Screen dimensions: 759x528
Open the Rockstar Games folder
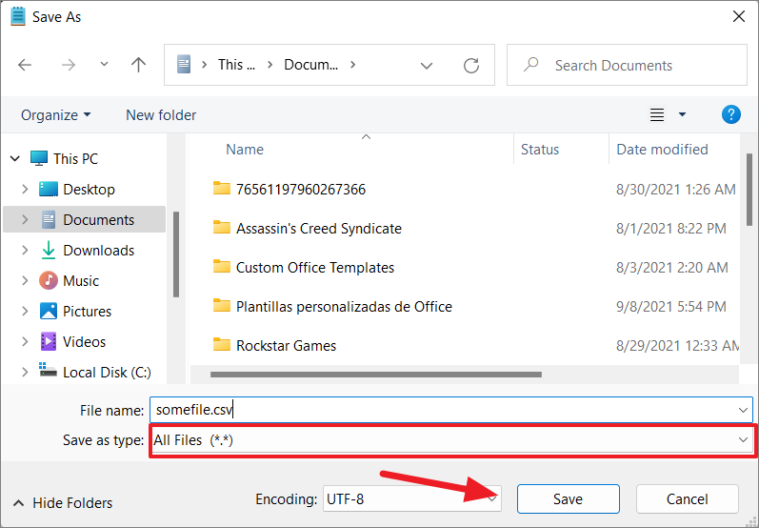(286, 345)
